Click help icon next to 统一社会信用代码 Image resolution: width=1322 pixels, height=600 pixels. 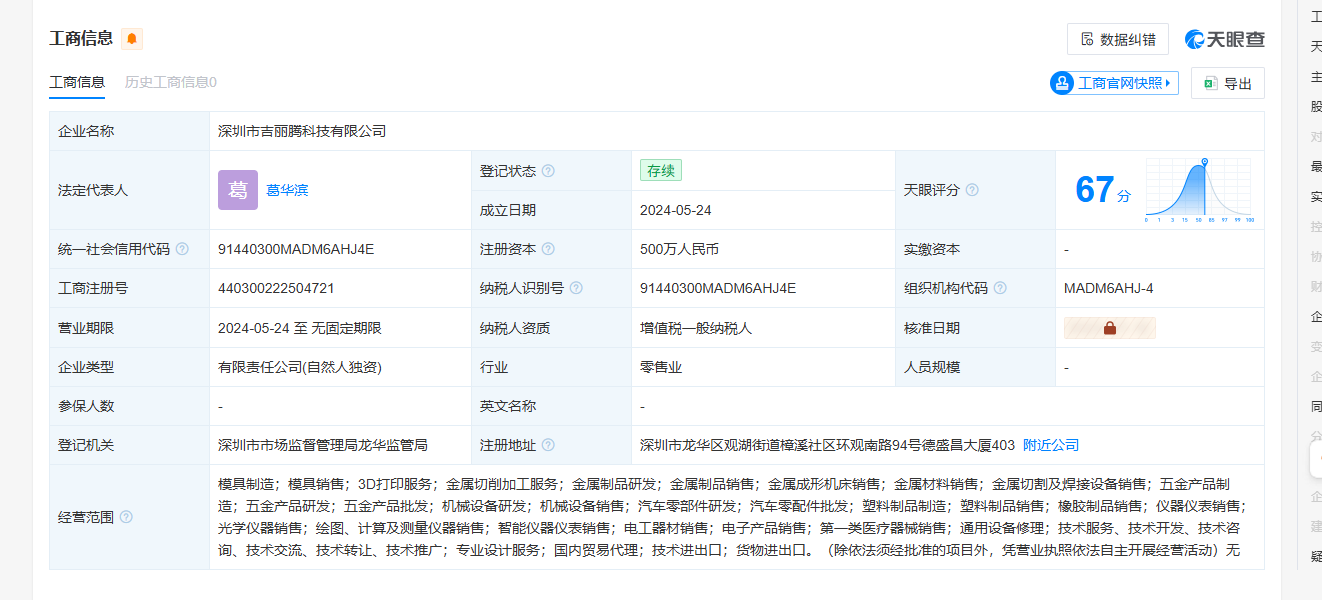click(x=182, y=249)
